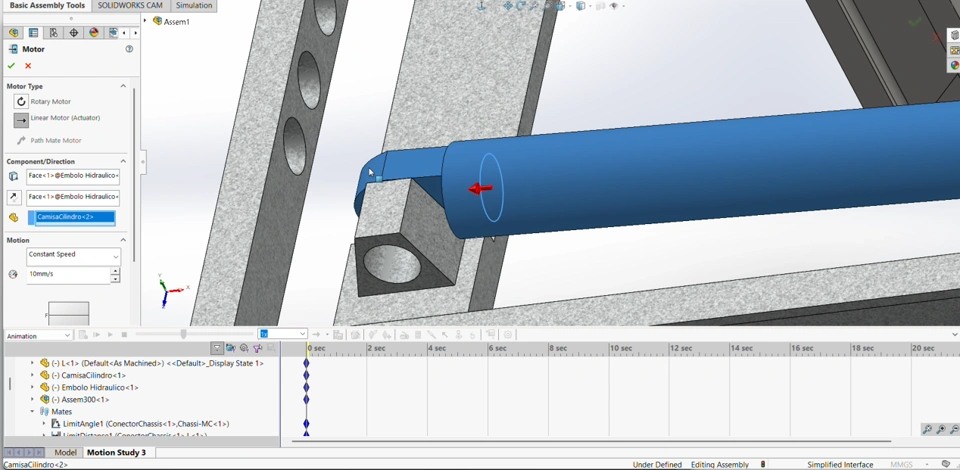Confirm the Motor with green checkmark

pos(11,65)
